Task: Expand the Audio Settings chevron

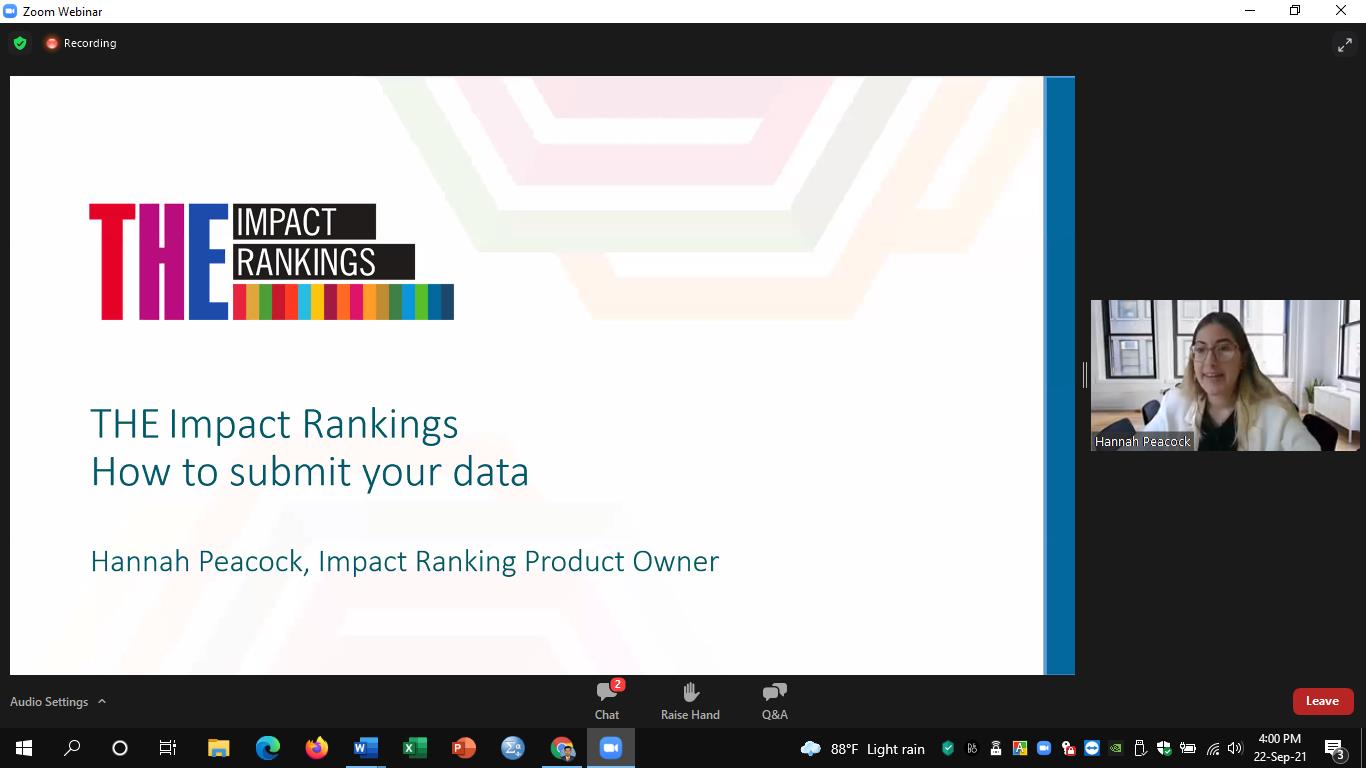Action: (x=102, y=702)
